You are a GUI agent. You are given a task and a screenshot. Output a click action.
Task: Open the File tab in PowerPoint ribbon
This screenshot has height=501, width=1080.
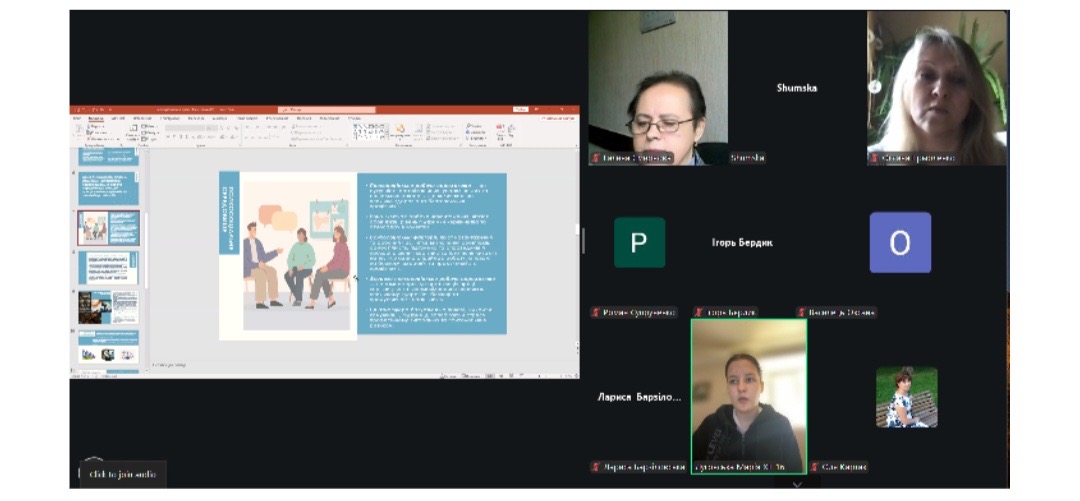[x=77, y=118]
